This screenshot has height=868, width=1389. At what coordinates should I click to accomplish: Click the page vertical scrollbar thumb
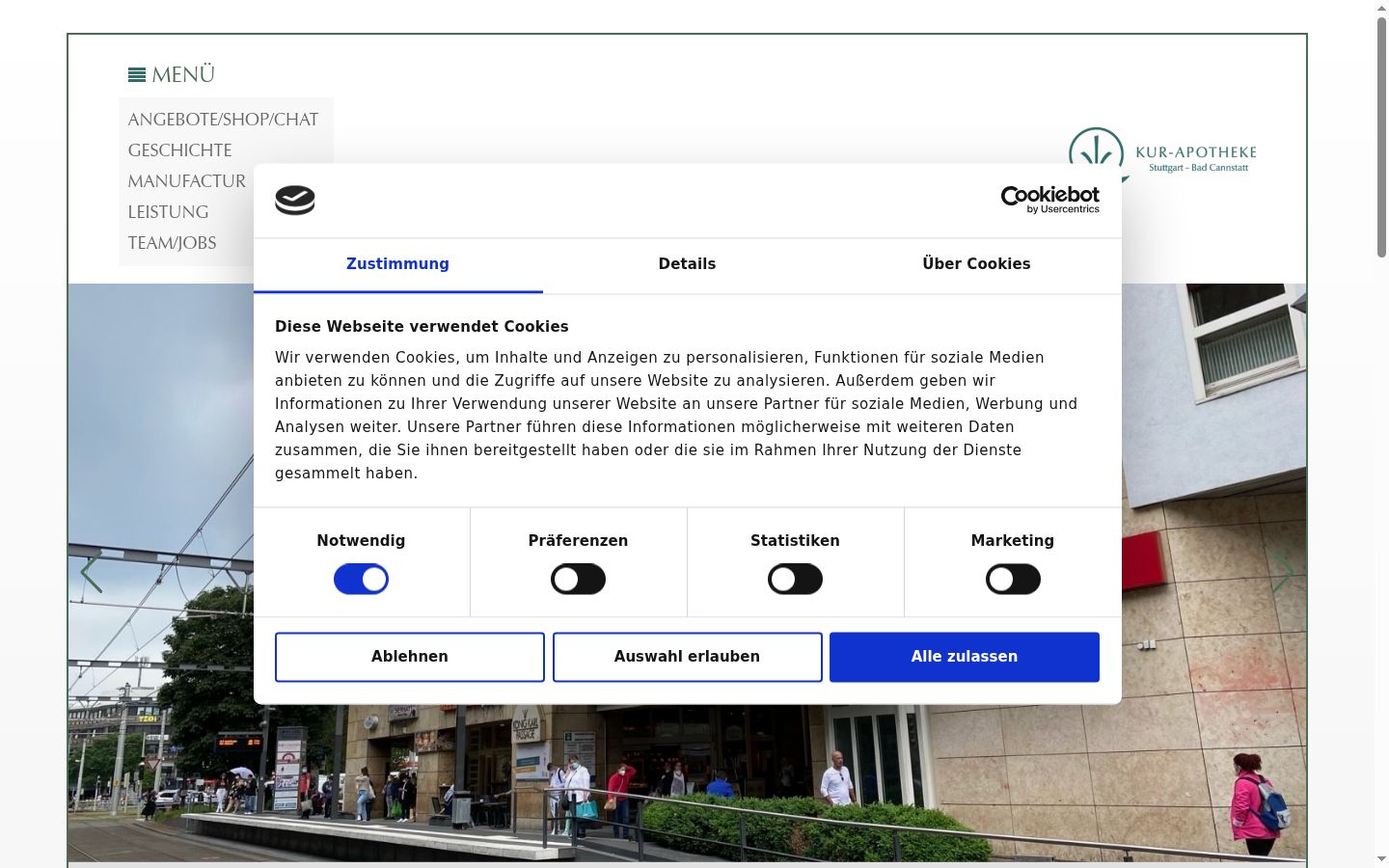click(1381, 137)
